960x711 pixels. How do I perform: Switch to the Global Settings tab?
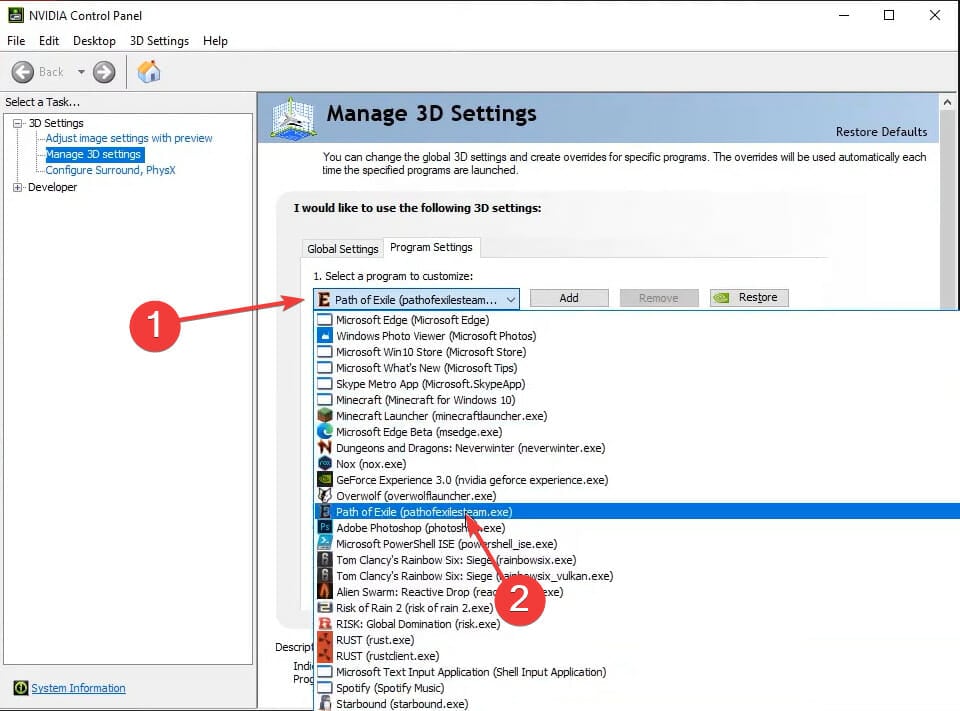[x=343, y=249]
